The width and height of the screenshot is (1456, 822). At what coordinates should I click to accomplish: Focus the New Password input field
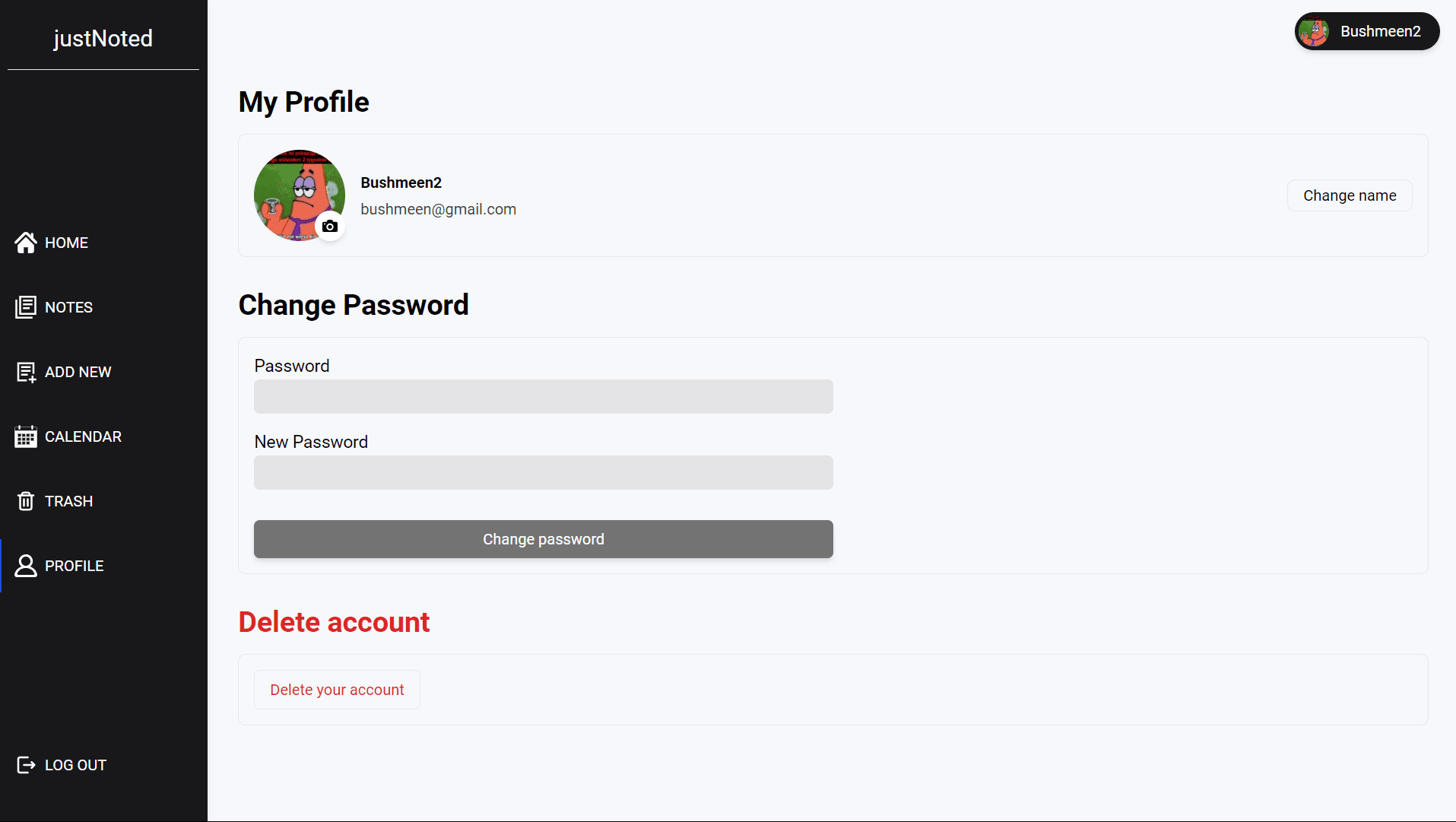click(544, 473)
